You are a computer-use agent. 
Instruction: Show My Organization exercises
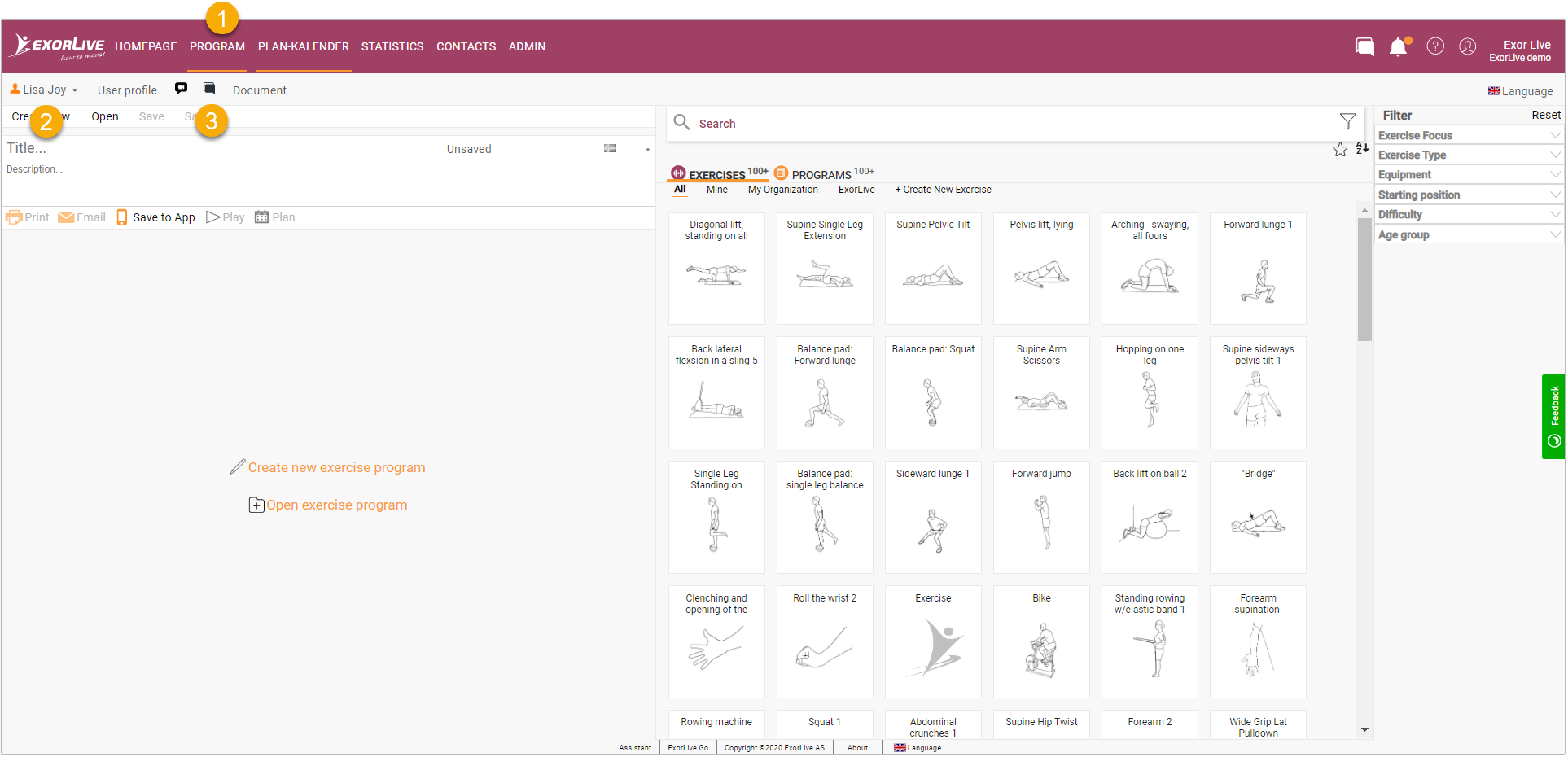coord(783,190)
